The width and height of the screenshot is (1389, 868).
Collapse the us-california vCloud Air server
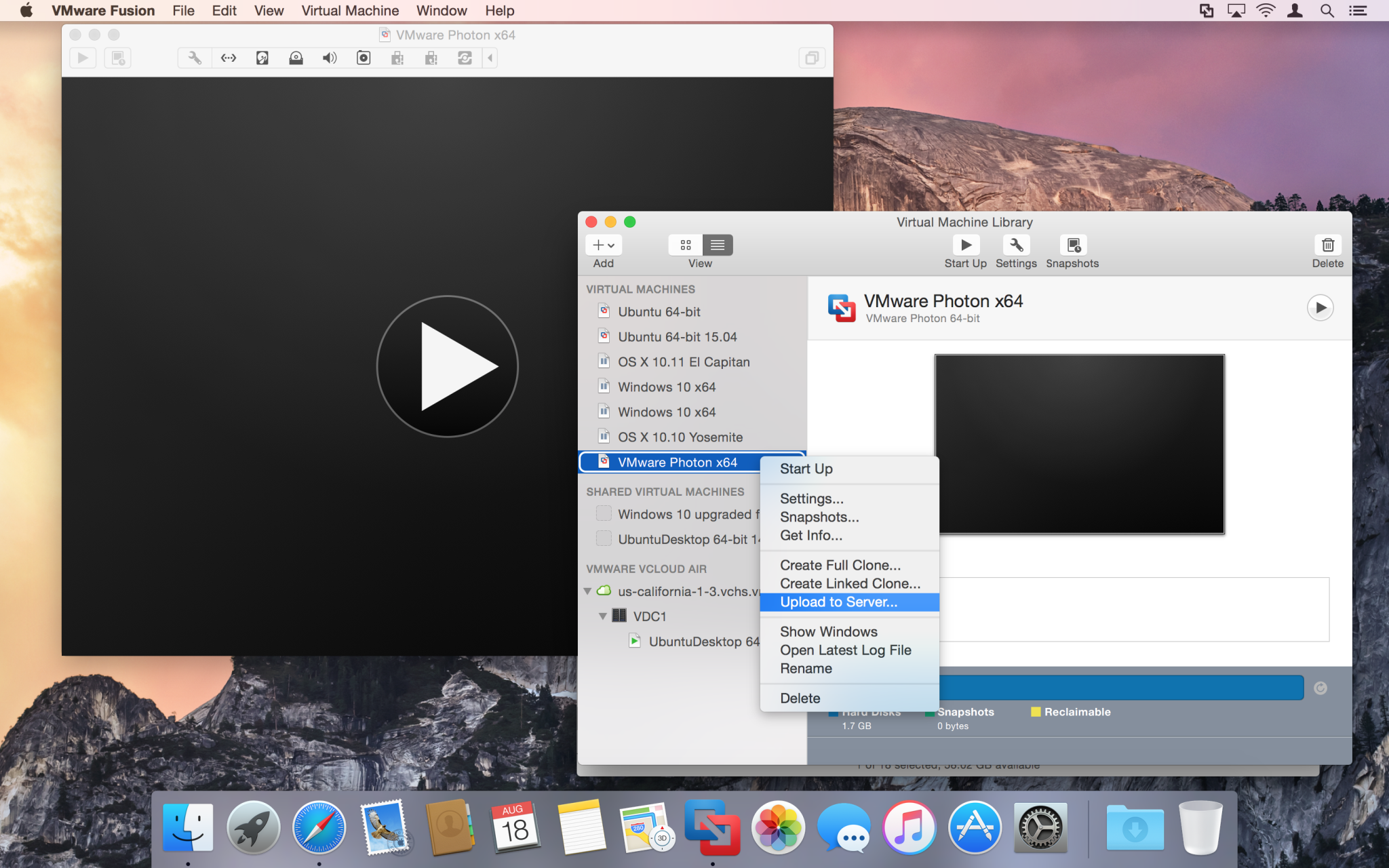(587, 591)
